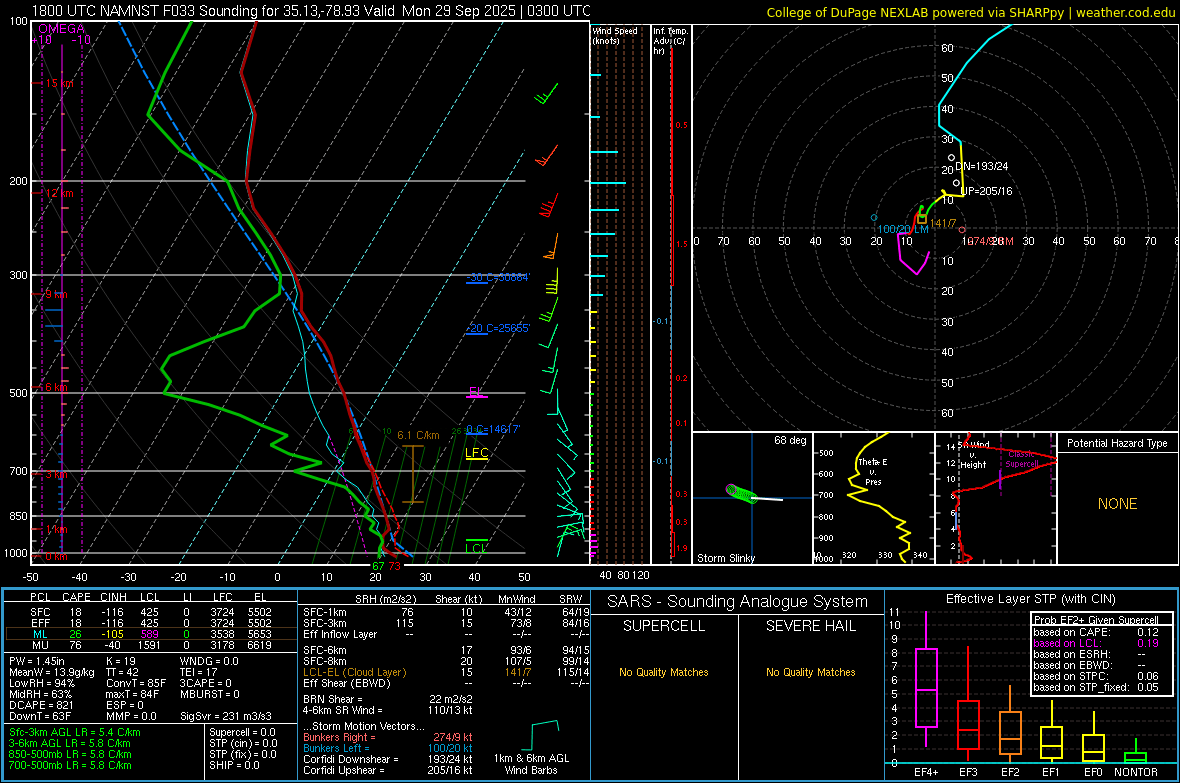Click the 'Wind Speed (knots)' panel header
Screen dimensions: 1180x783
point(614,35)
